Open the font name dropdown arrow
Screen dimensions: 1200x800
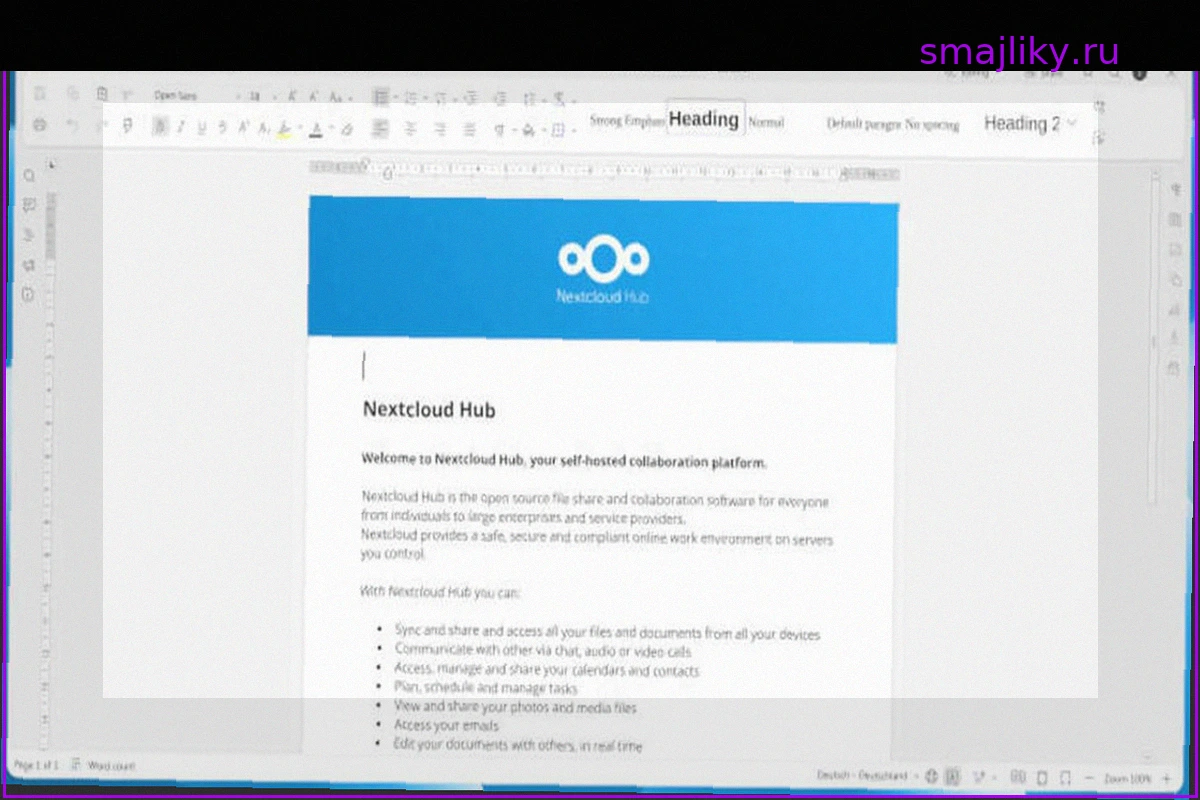click(x=238, y=97)
